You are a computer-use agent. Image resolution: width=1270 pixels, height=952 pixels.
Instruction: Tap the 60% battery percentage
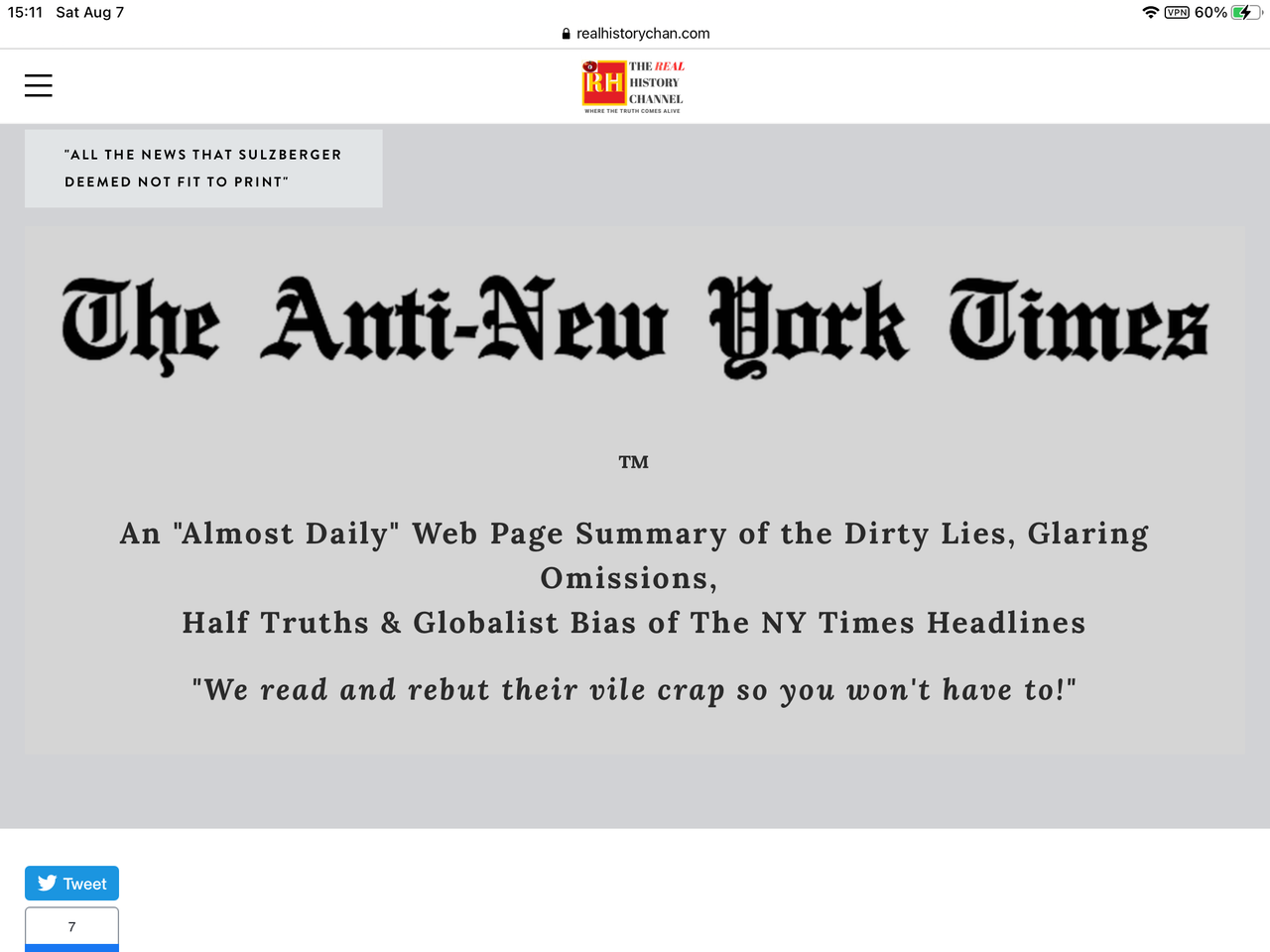[1210, 12]
